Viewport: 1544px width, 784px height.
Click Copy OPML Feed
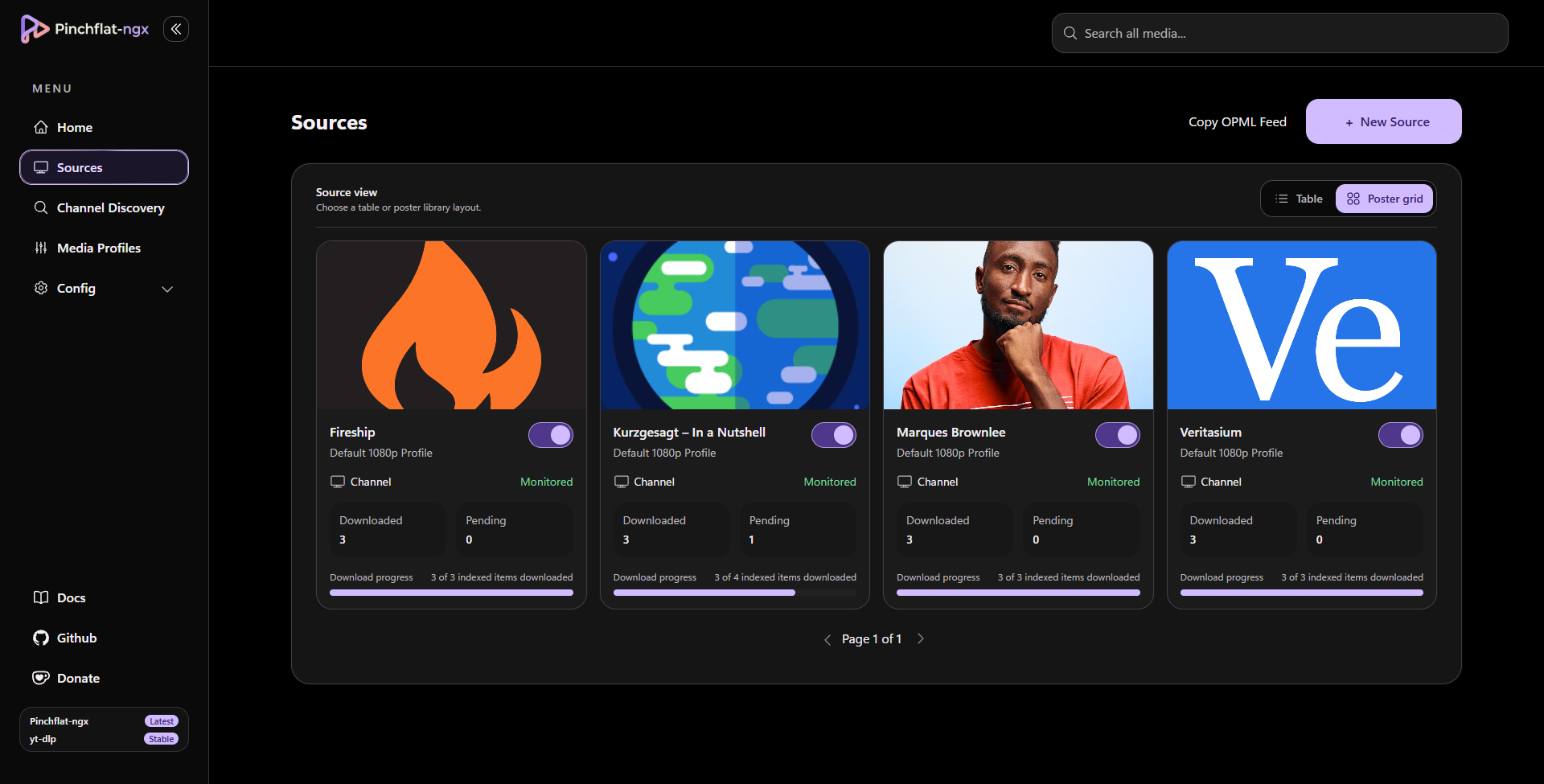[1238, 121]
